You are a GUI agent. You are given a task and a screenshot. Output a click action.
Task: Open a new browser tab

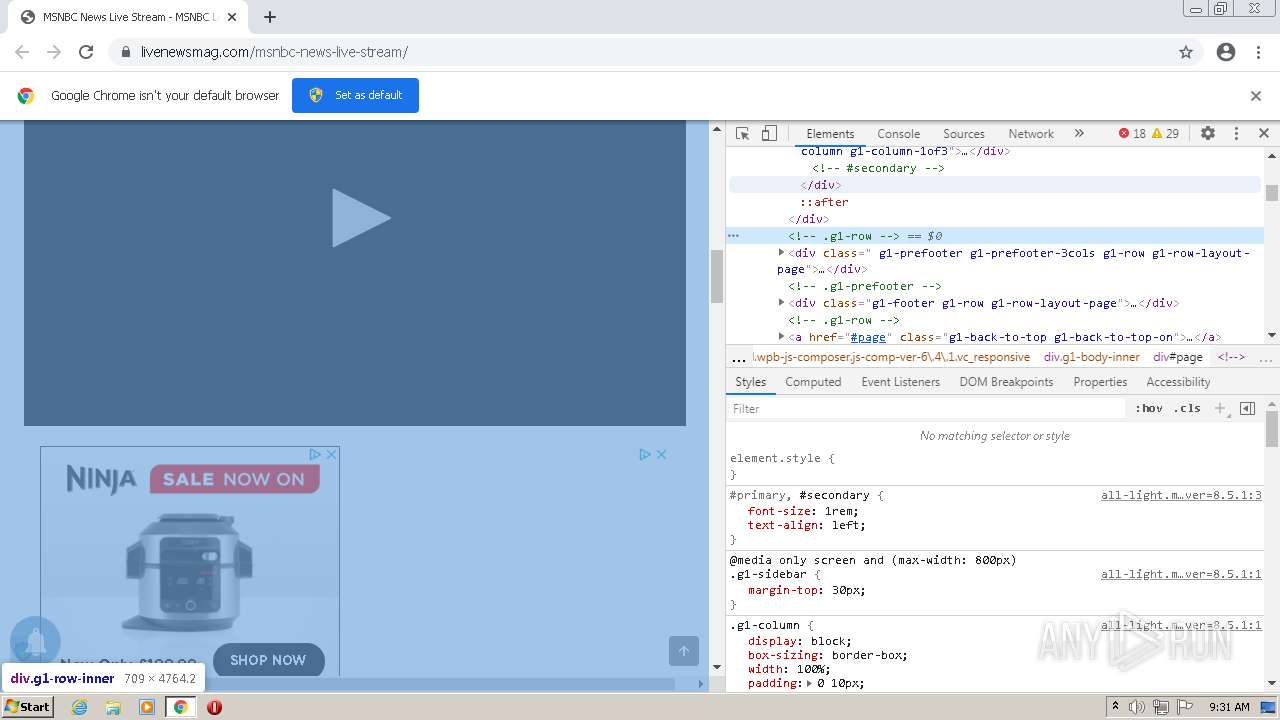pos(269,17)
